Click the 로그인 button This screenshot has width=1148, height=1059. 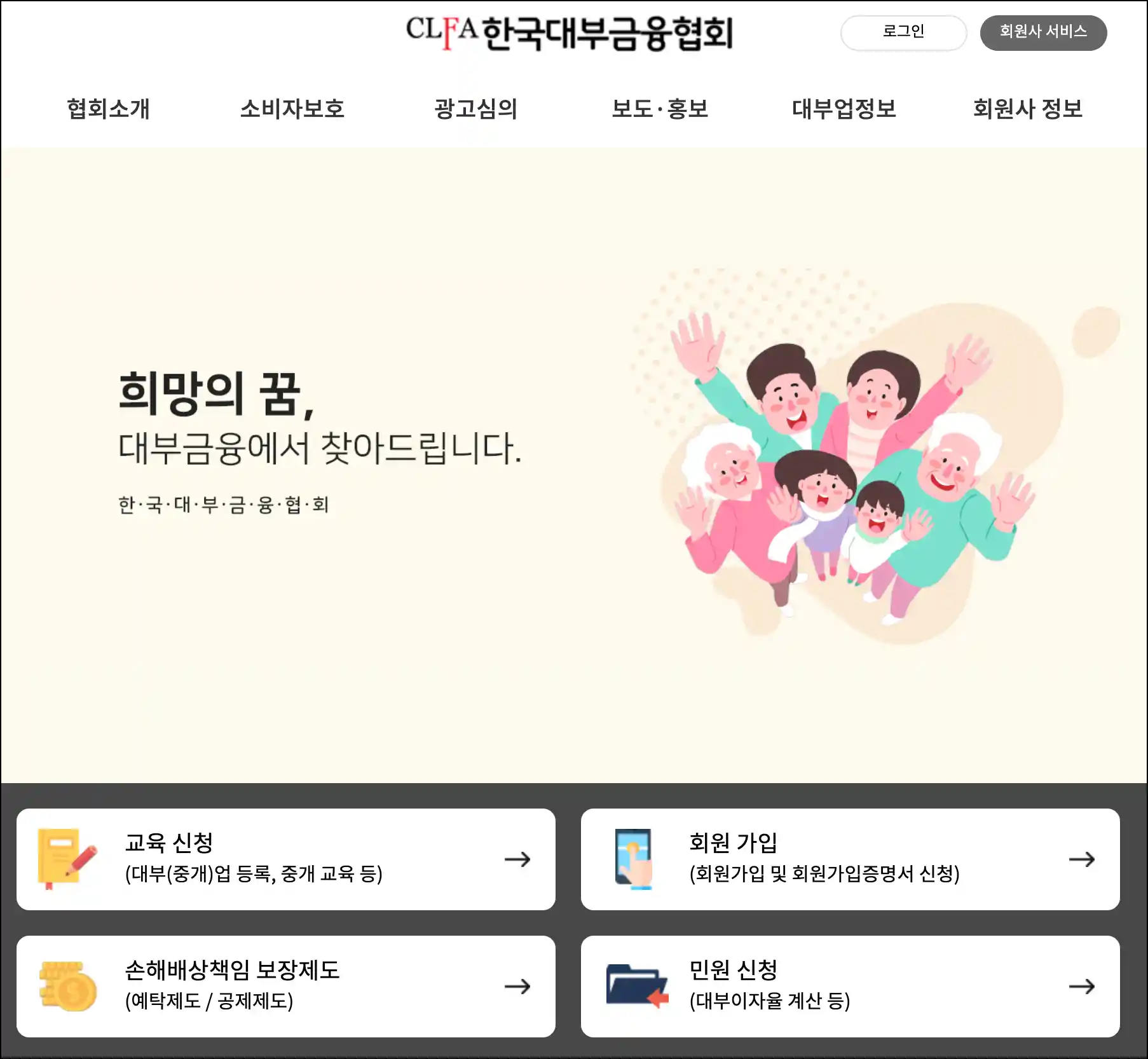903,32
